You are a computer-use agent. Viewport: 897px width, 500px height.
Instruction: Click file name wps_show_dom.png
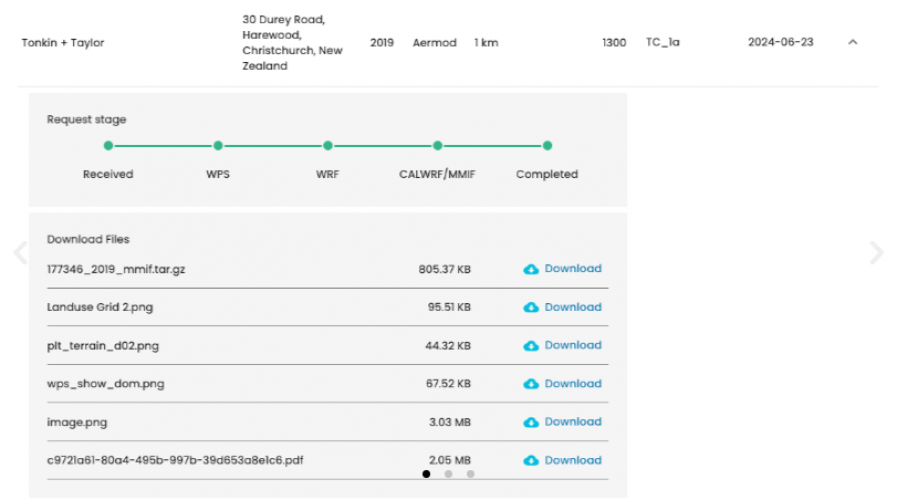[x=106, y=384]
